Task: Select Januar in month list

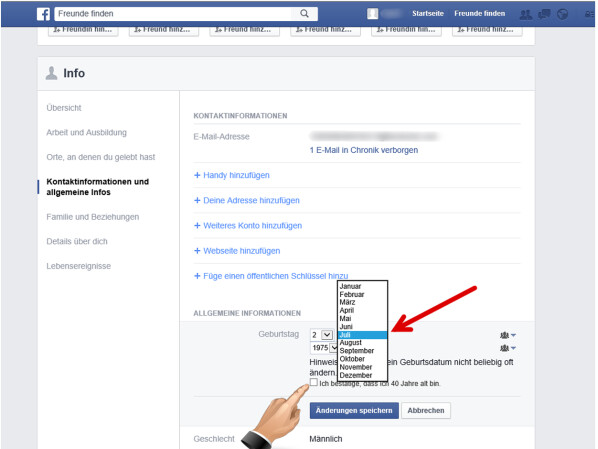Action: tap(362, 286)
